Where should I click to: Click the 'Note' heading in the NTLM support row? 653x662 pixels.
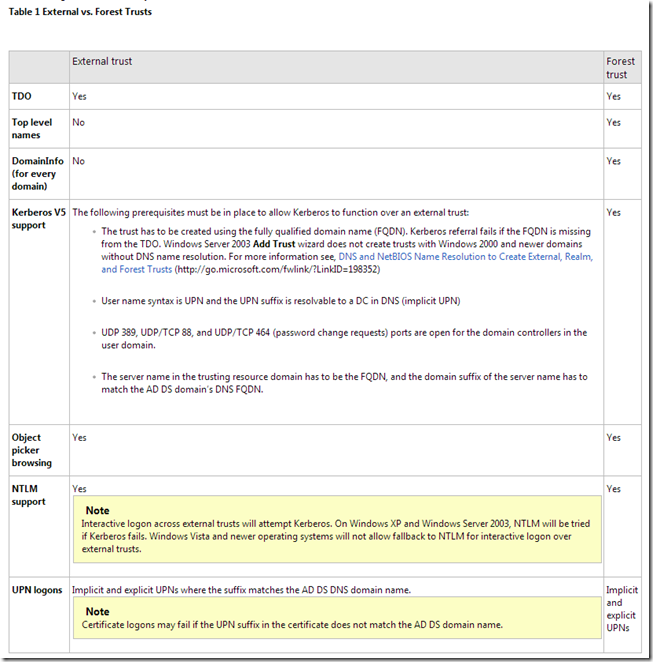(x=98, y=510)
